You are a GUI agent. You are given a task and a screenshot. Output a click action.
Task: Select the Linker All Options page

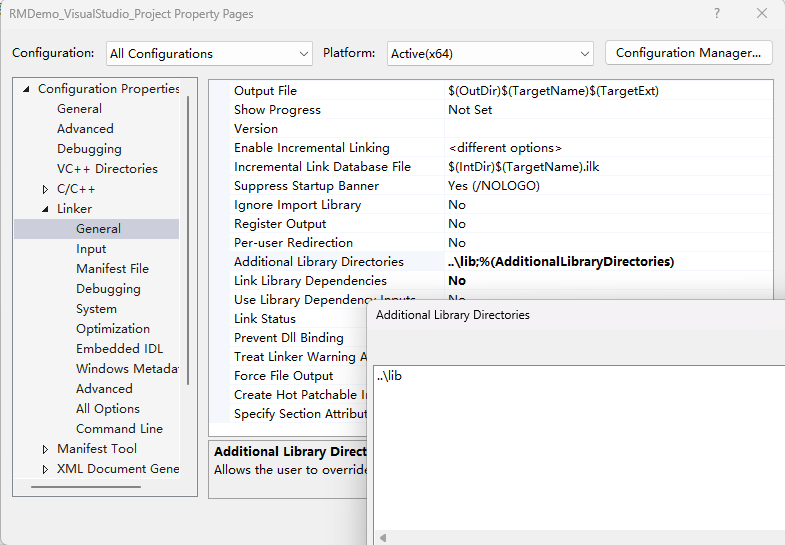pos(108,409)
